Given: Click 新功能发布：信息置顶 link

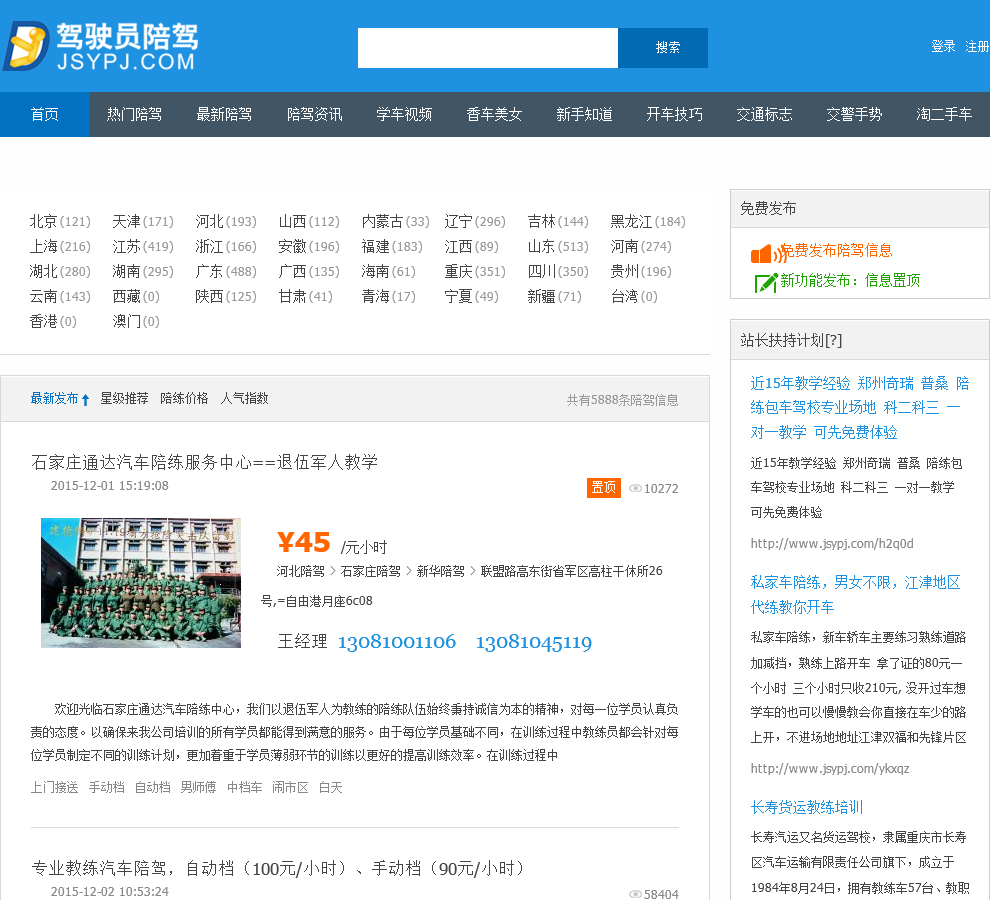Looking at the screenshot, I should tap(850, 280).
